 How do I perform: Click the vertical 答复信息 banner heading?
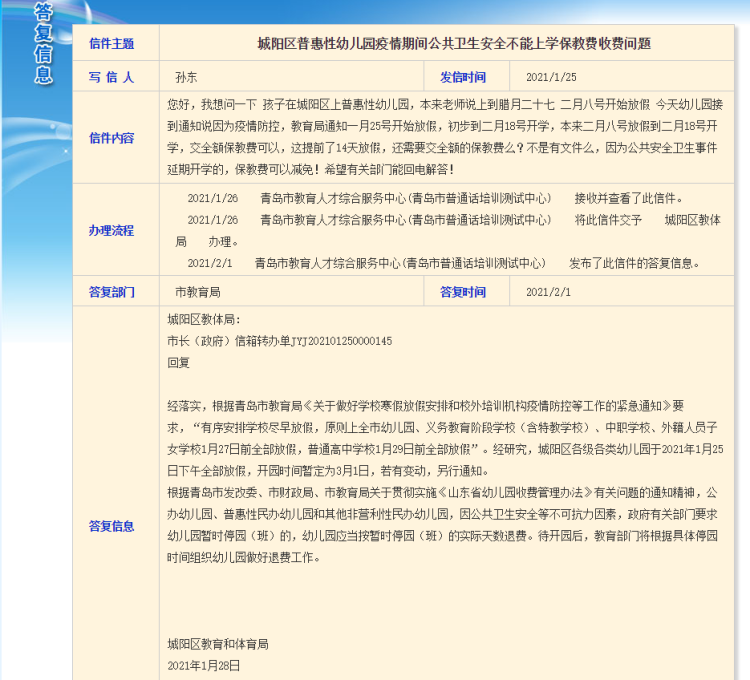click(x=43, y=43)
